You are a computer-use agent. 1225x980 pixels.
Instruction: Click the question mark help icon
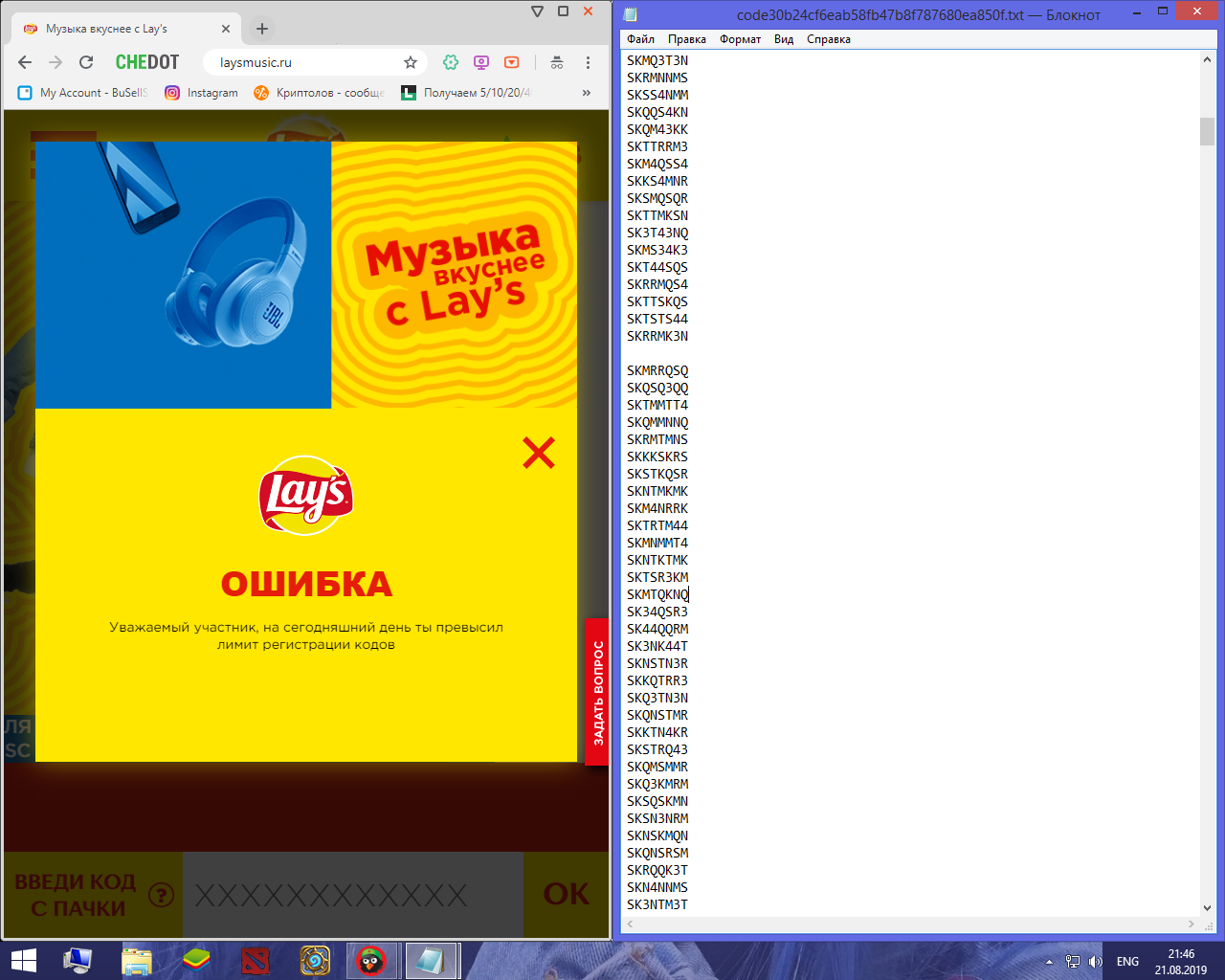click(x=162, y=895)
